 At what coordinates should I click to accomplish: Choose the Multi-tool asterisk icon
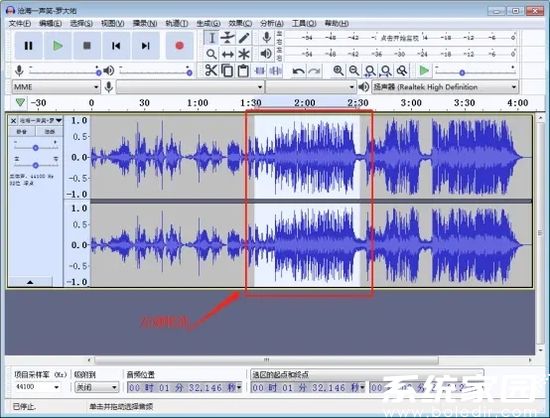(x=244, y=54)
